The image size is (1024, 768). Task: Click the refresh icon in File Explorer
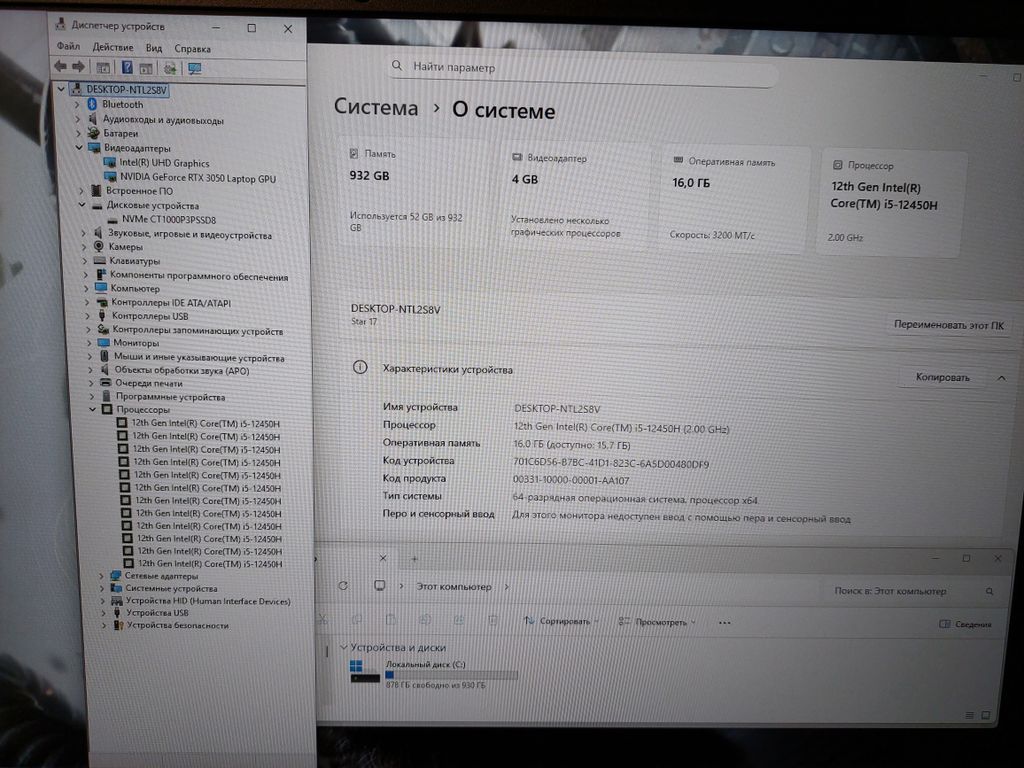(343, 586)
